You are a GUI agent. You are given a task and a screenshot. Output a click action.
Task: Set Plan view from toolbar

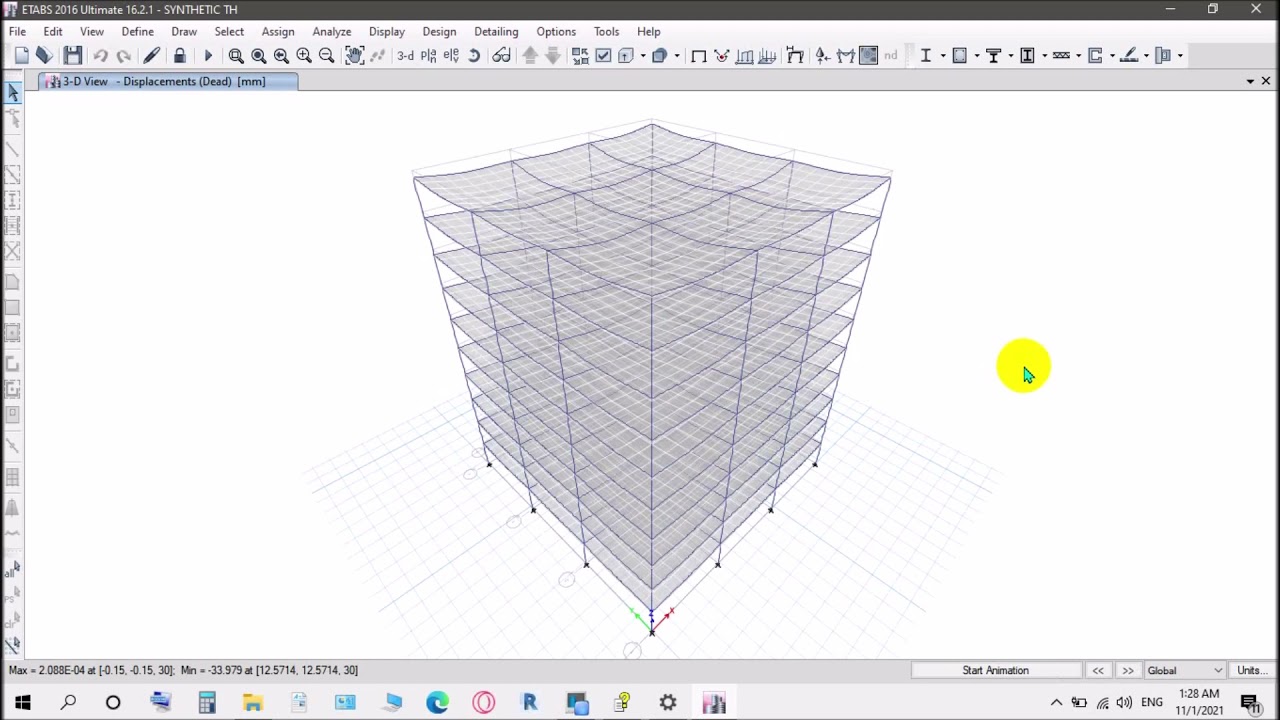[428, 56]
